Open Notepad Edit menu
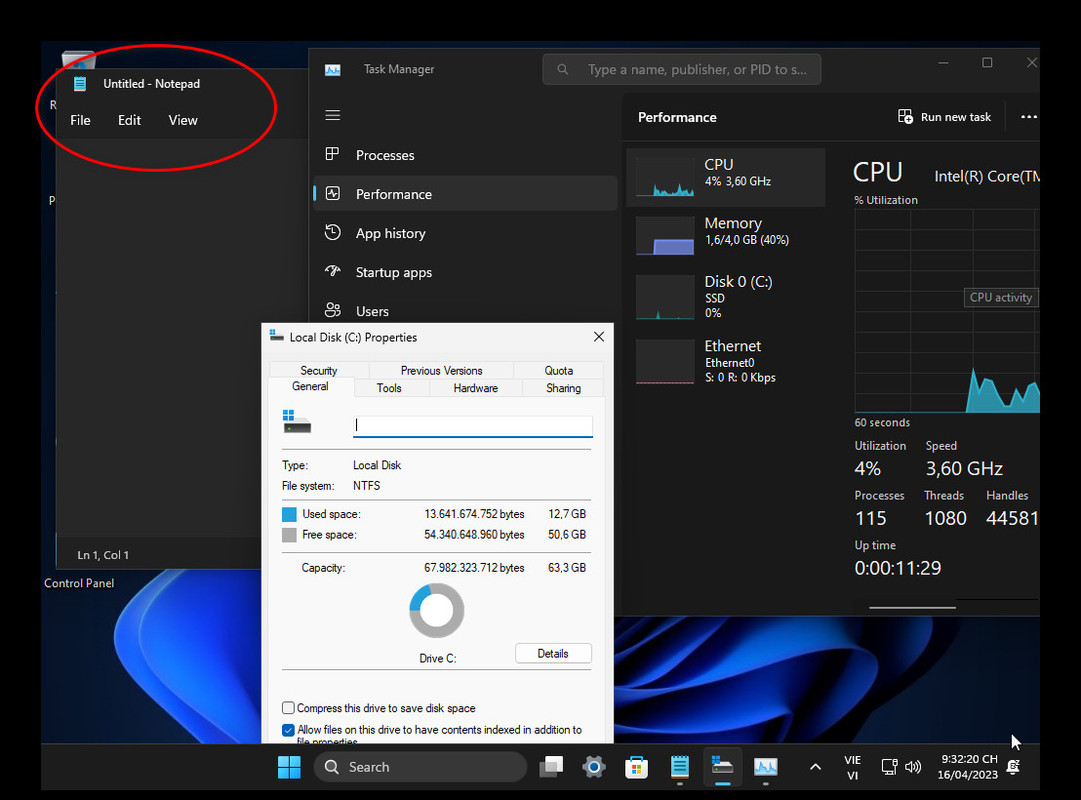 129,120
